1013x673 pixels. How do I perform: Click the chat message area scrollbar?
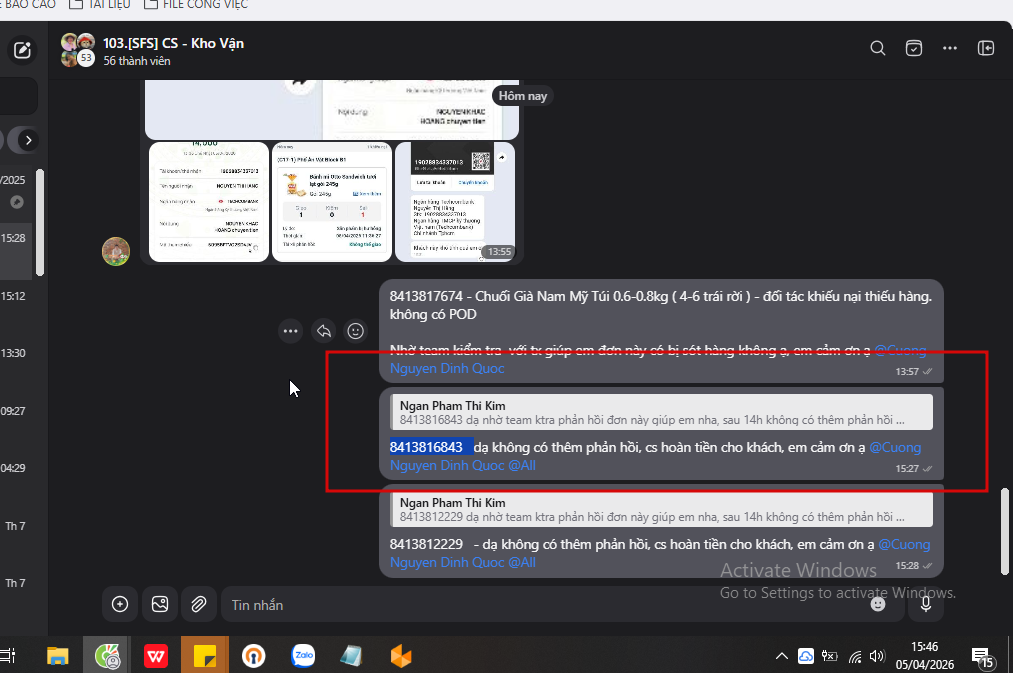point(1005,532)
